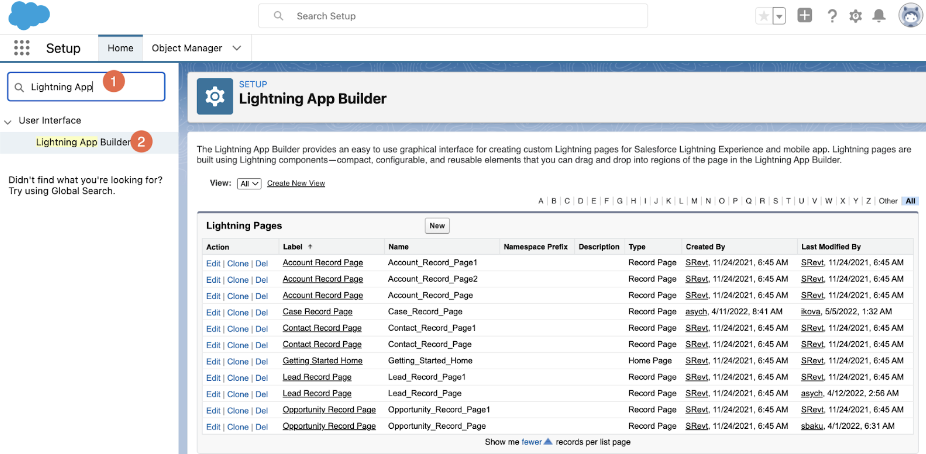926x454 pixels.
Task: Click the SETUP breadcrumb label
Action: [x=253, y=84]
